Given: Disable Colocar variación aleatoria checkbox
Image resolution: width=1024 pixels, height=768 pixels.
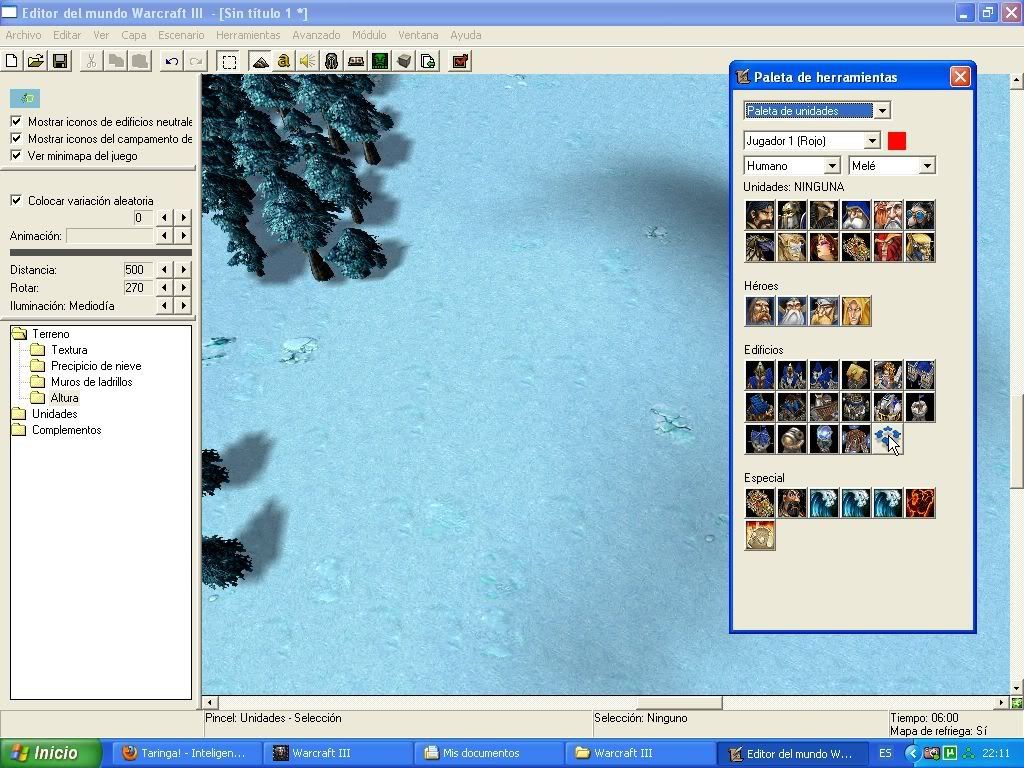Looking at the screenshot, I should coord(16,200).
